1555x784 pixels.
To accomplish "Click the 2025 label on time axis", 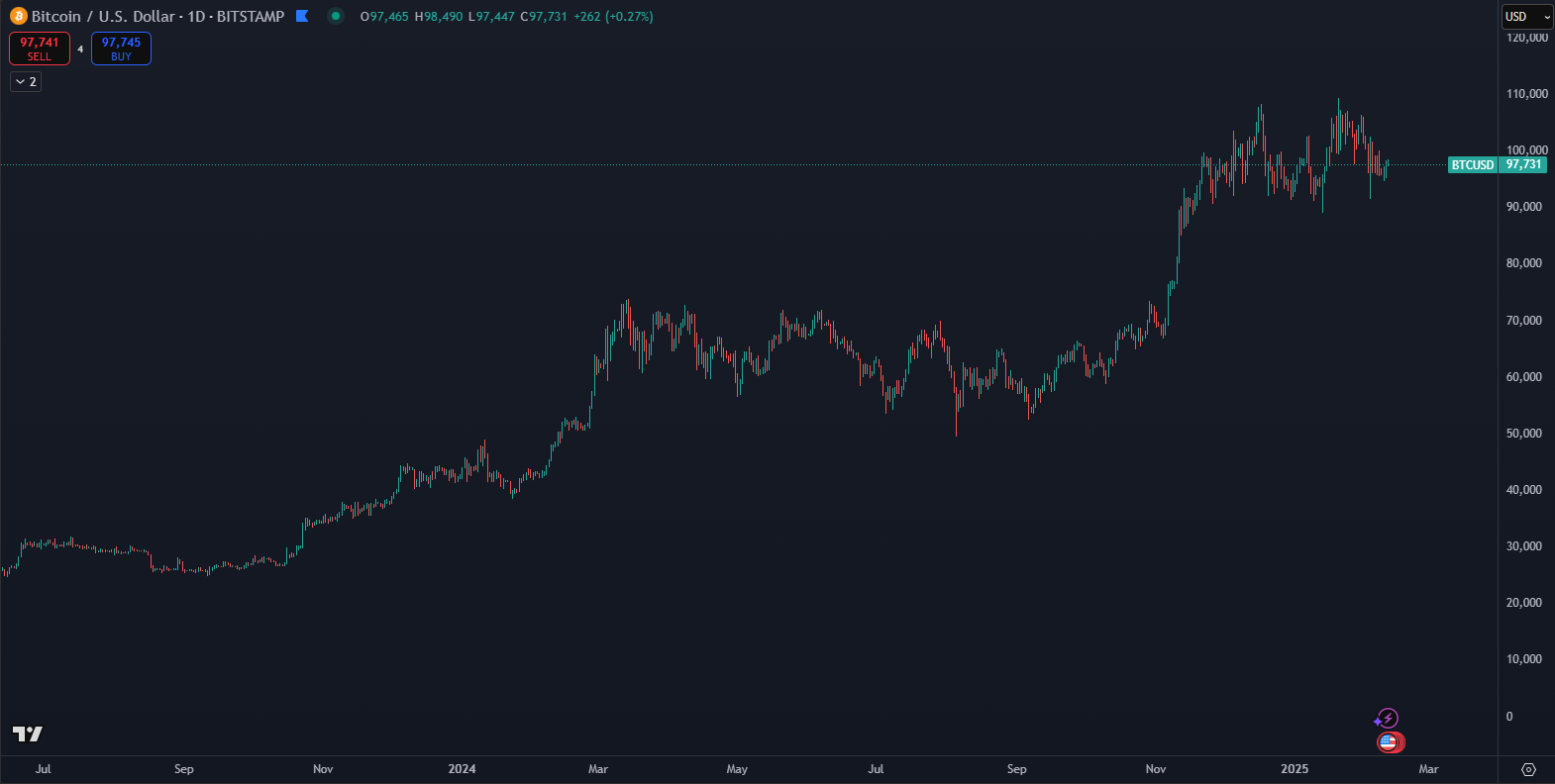I will point(1294,769).
